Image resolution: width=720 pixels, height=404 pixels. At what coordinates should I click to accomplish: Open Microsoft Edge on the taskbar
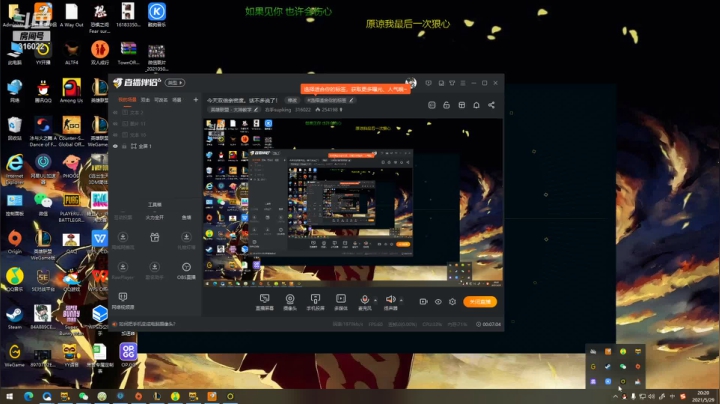(x=28, y=396)
